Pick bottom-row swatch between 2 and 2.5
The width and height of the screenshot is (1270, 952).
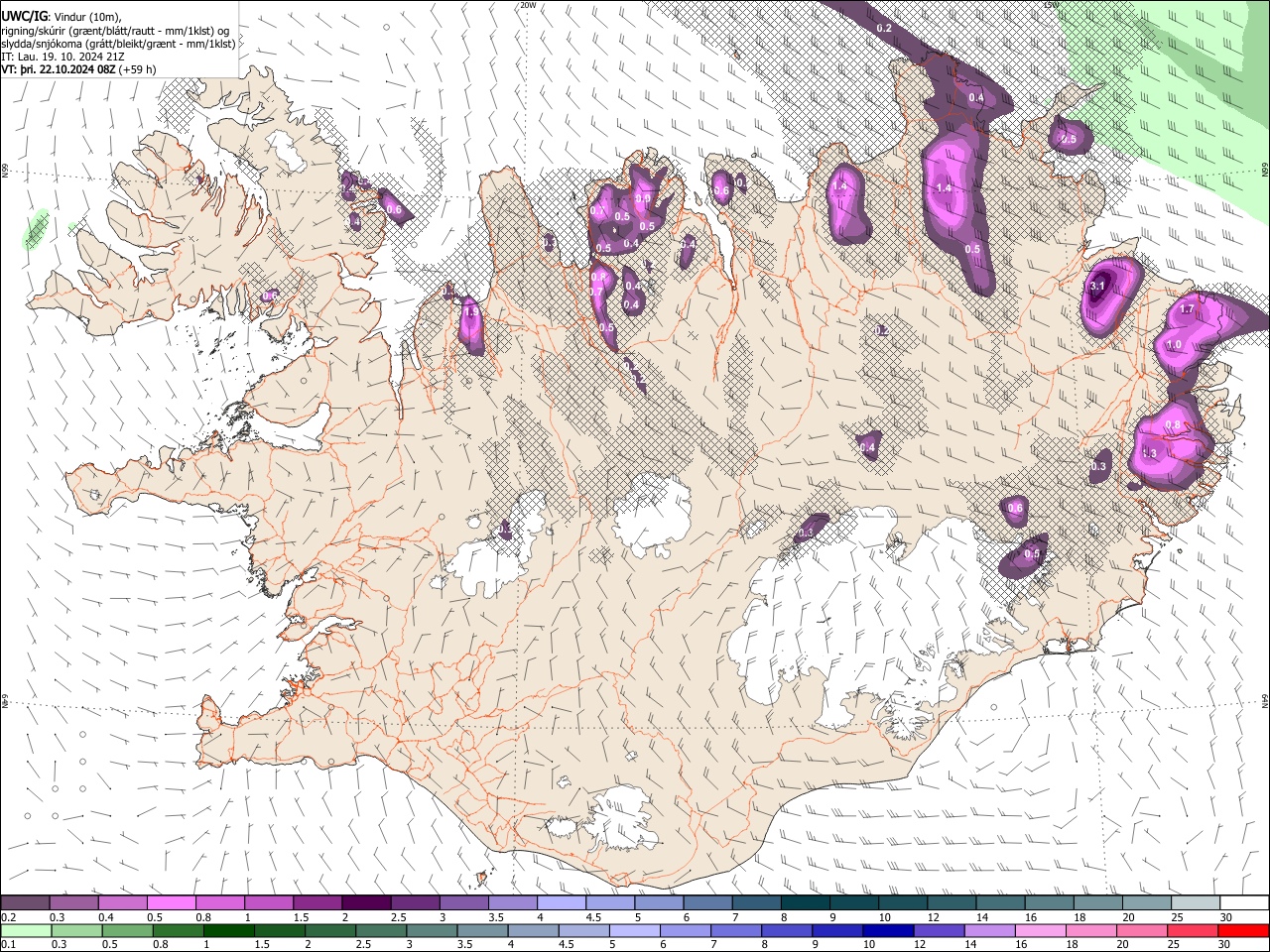[330, 931]
